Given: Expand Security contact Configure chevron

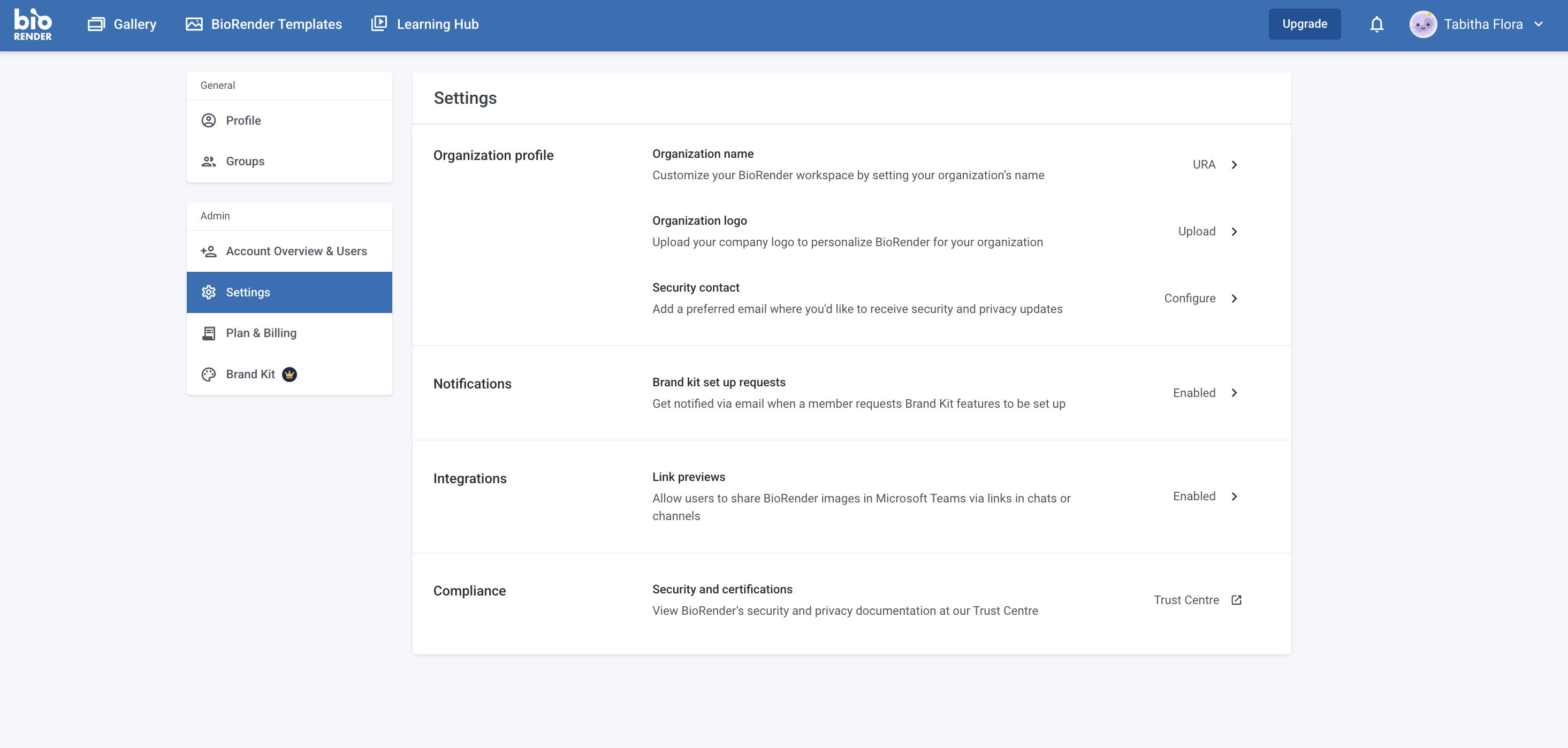Looking at the screenshot, I should 1235,299.
